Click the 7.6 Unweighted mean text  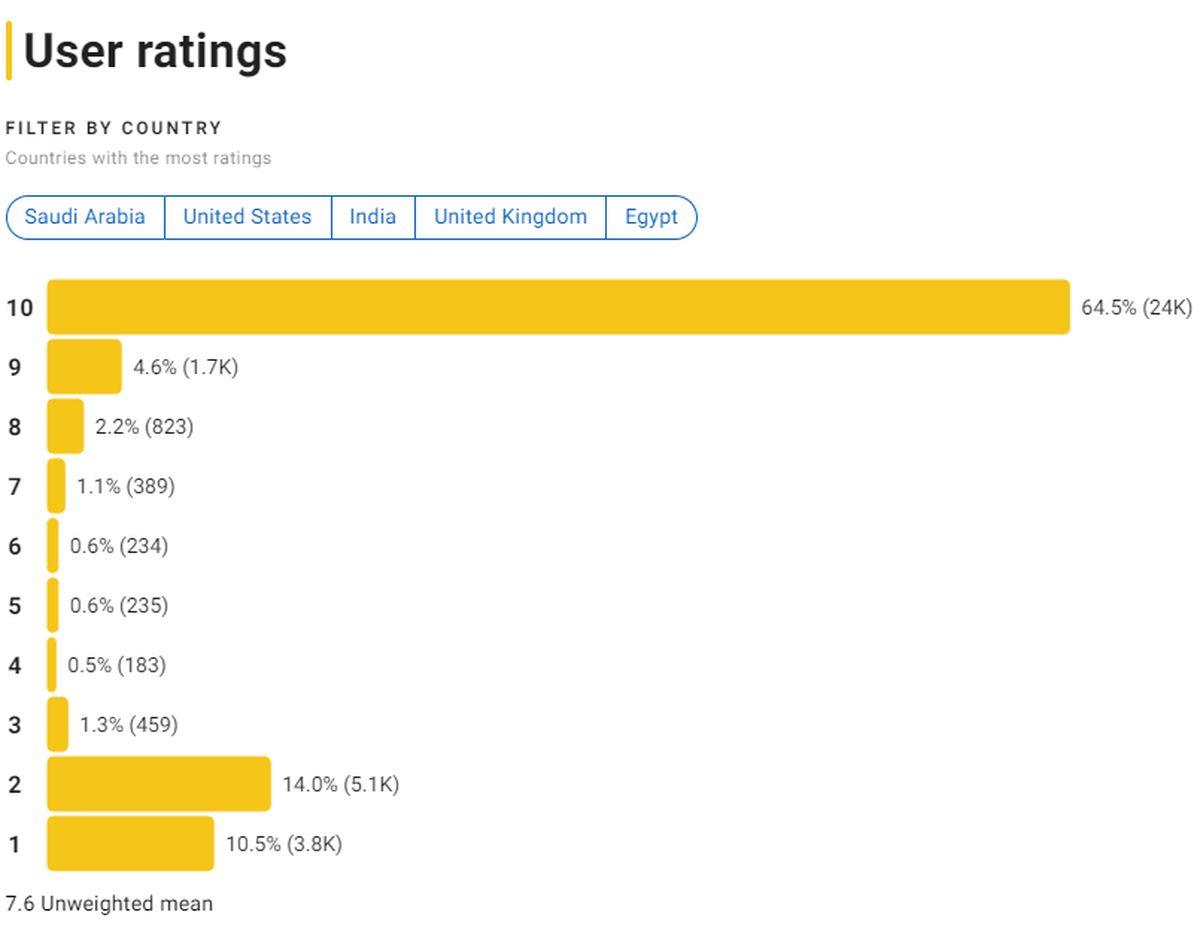109,904
